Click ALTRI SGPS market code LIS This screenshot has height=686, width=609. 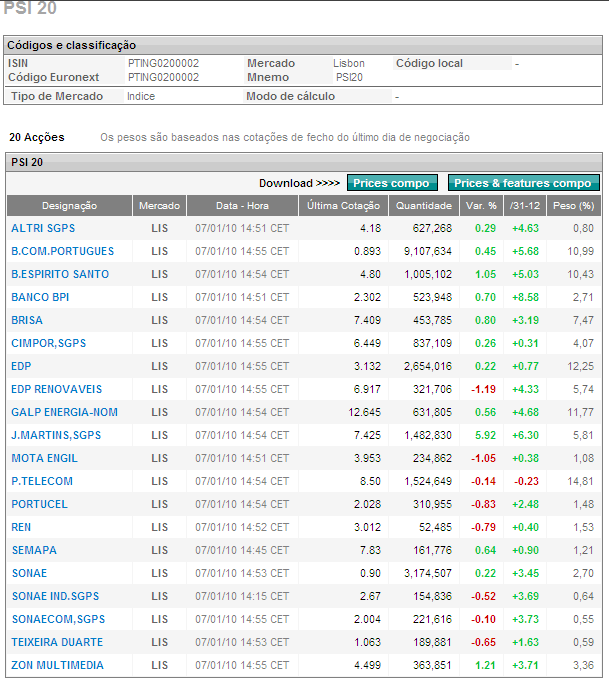tap(160, 228)
